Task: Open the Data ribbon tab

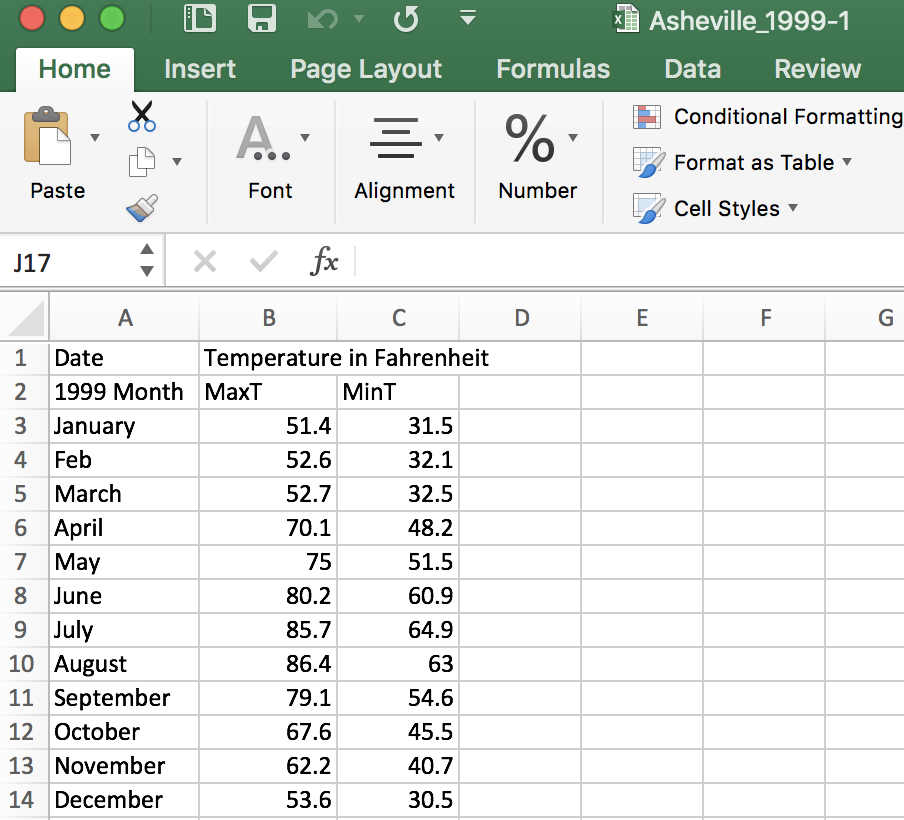Action: click(692, 69)
